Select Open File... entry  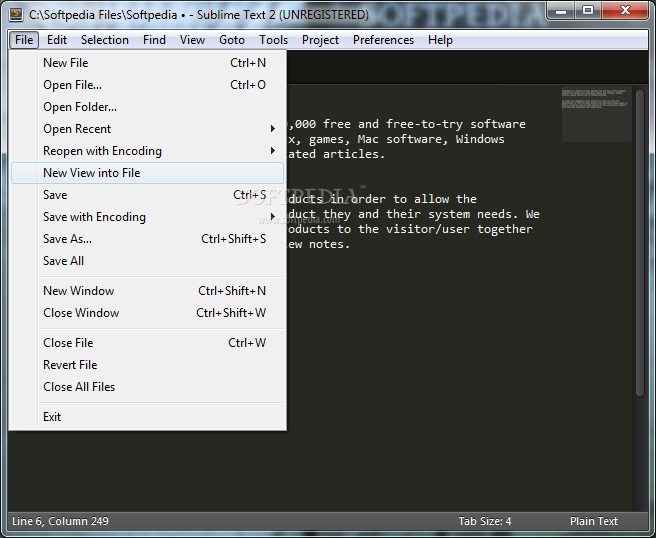147,85
